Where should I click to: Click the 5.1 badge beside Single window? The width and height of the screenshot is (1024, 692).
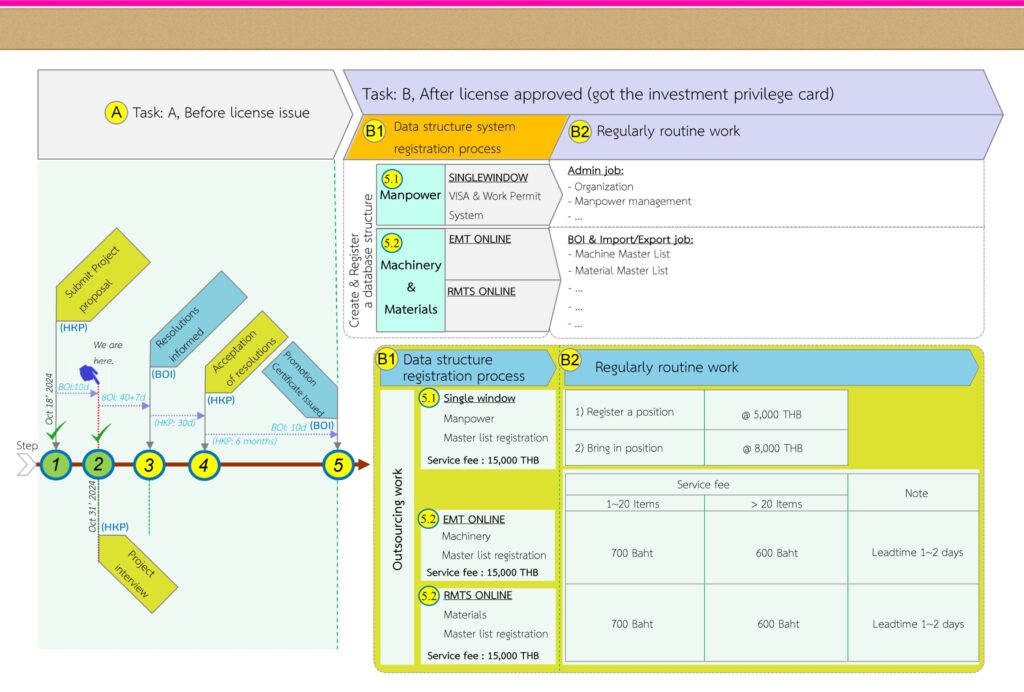428,398
